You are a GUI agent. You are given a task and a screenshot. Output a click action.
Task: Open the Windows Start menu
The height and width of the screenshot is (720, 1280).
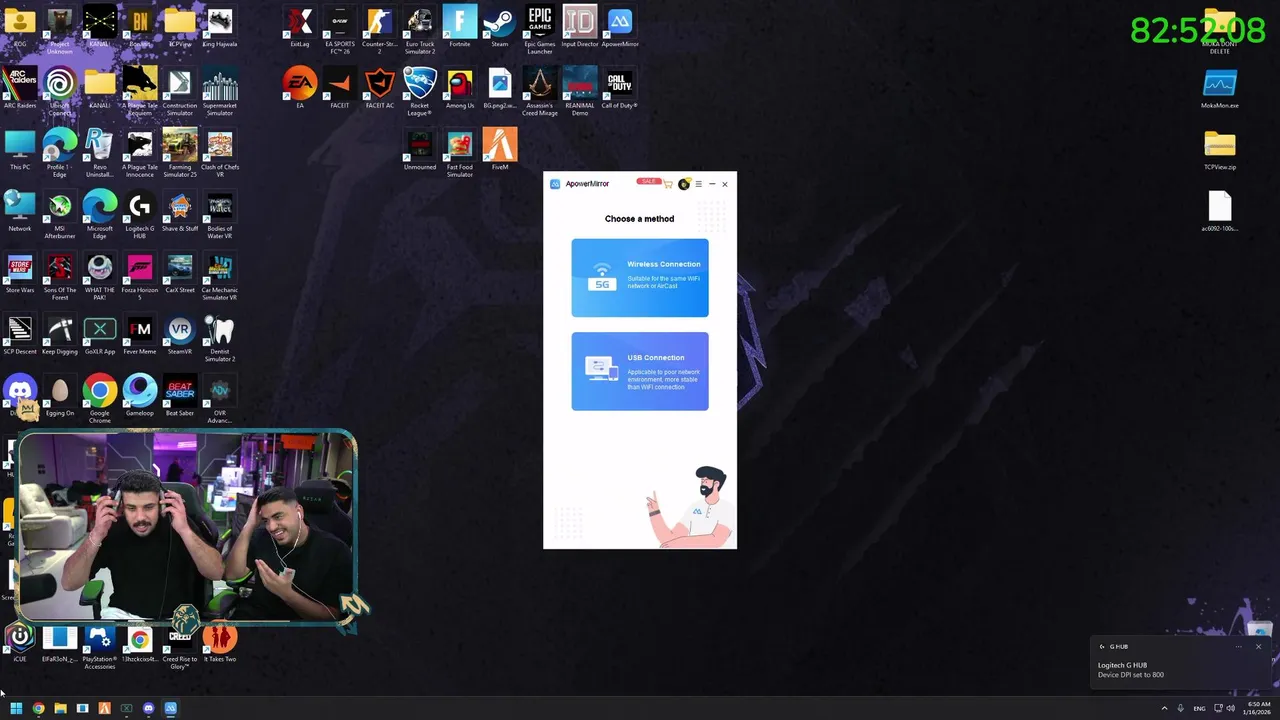point(16,708)
